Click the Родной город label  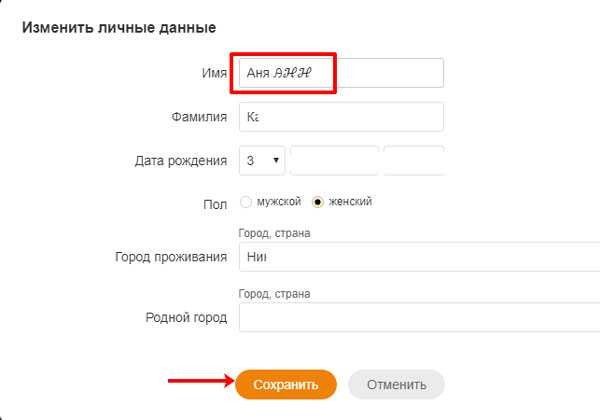coord(186,317)
